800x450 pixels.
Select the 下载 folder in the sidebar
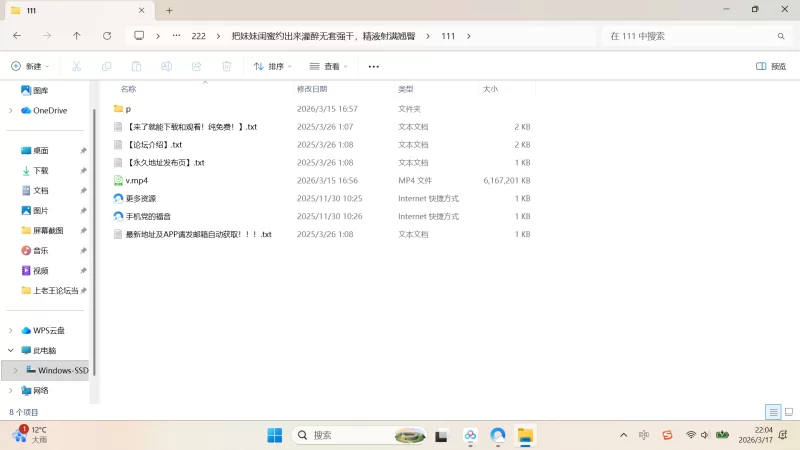[x=41, y=170]
